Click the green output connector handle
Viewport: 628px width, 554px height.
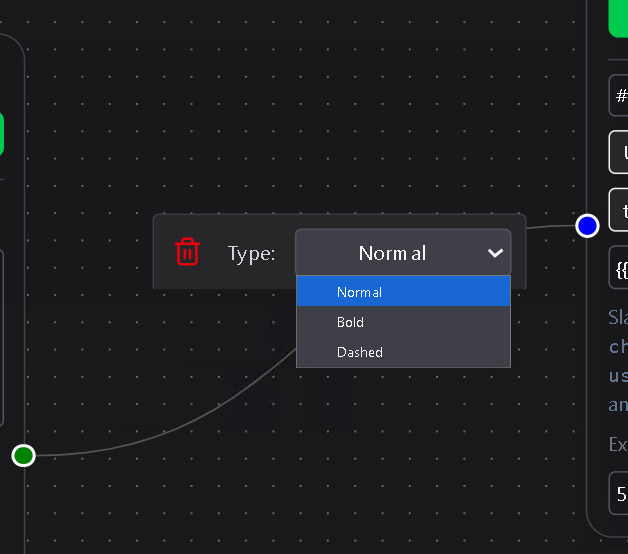24,455
